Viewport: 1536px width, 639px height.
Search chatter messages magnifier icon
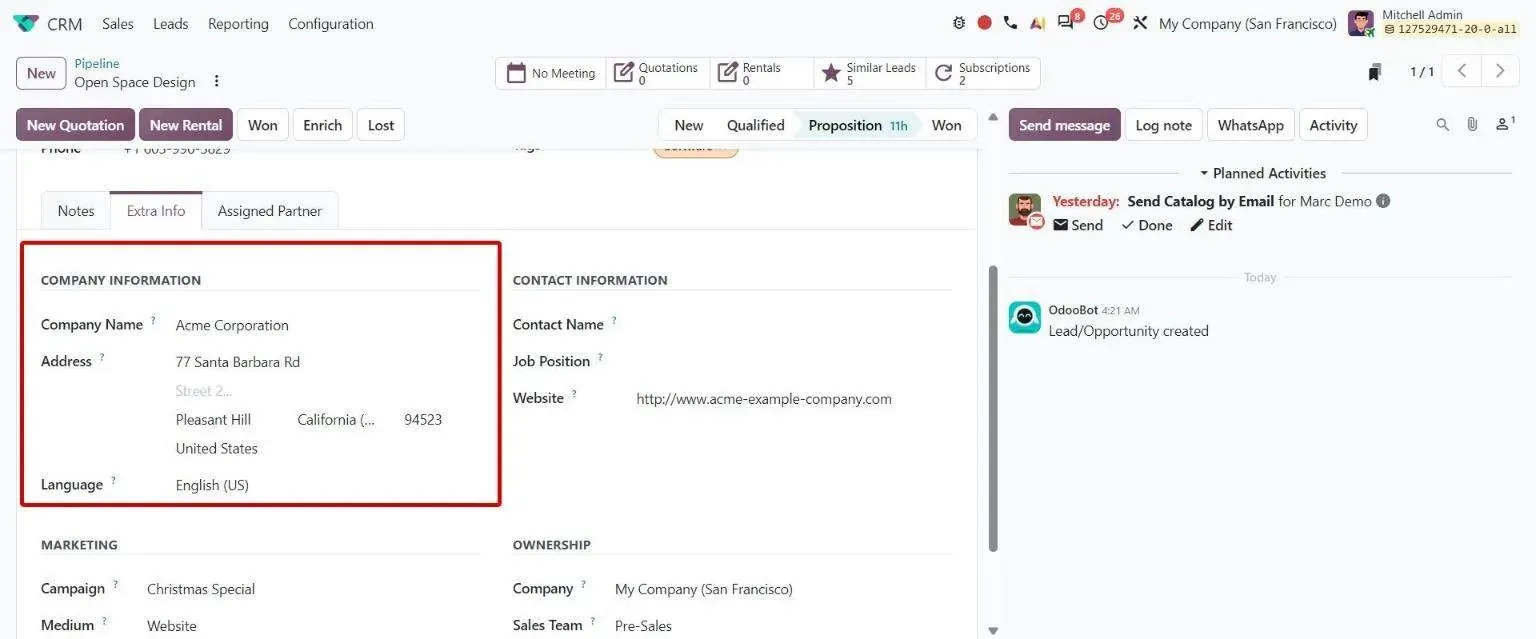click(1442, 125)
